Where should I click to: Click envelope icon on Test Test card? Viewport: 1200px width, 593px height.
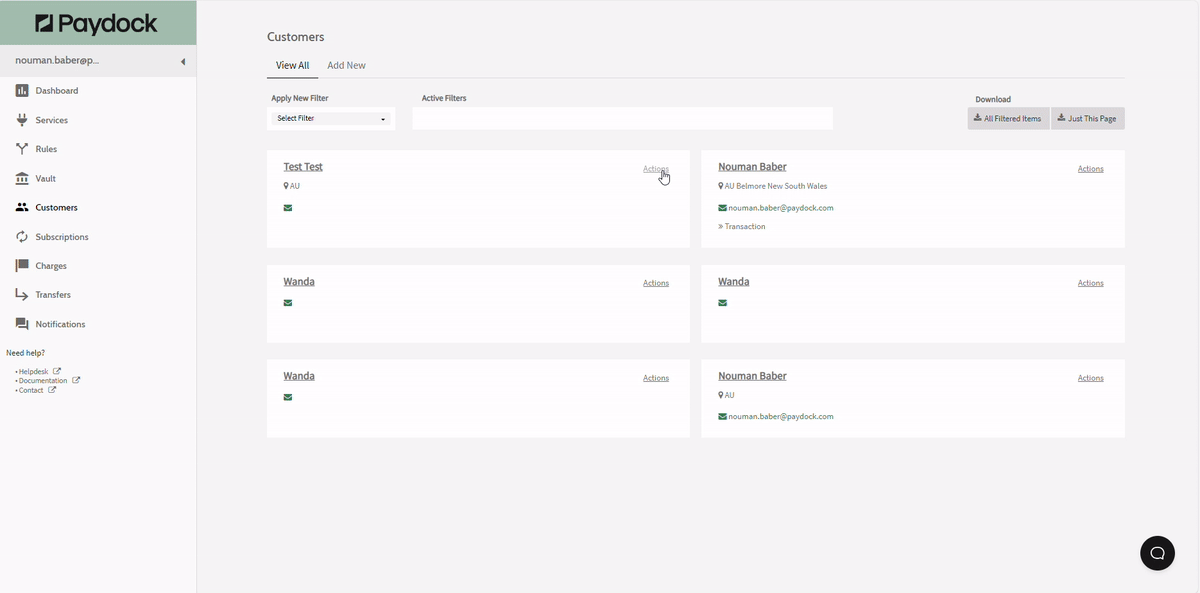pyautogui.click(x=288, y=208)
